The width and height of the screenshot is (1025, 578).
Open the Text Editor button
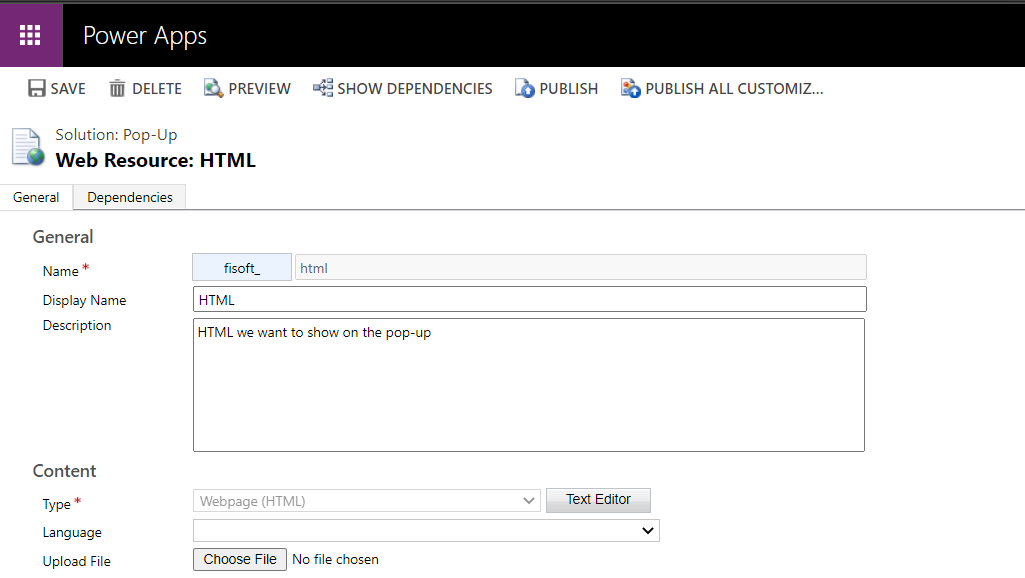[598, 500]
